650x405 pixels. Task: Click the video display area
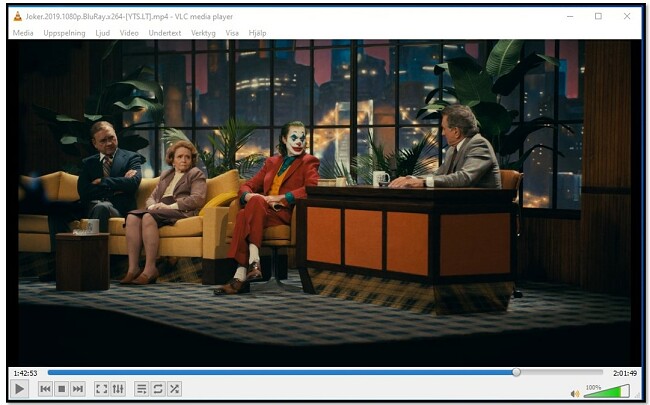point(325,203)
